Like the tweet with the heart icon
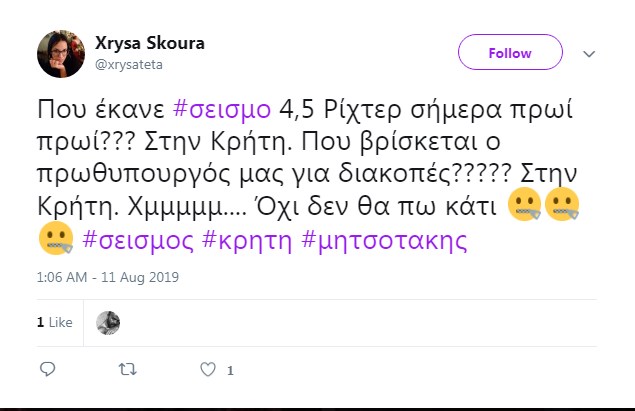 tap(208, 369)
